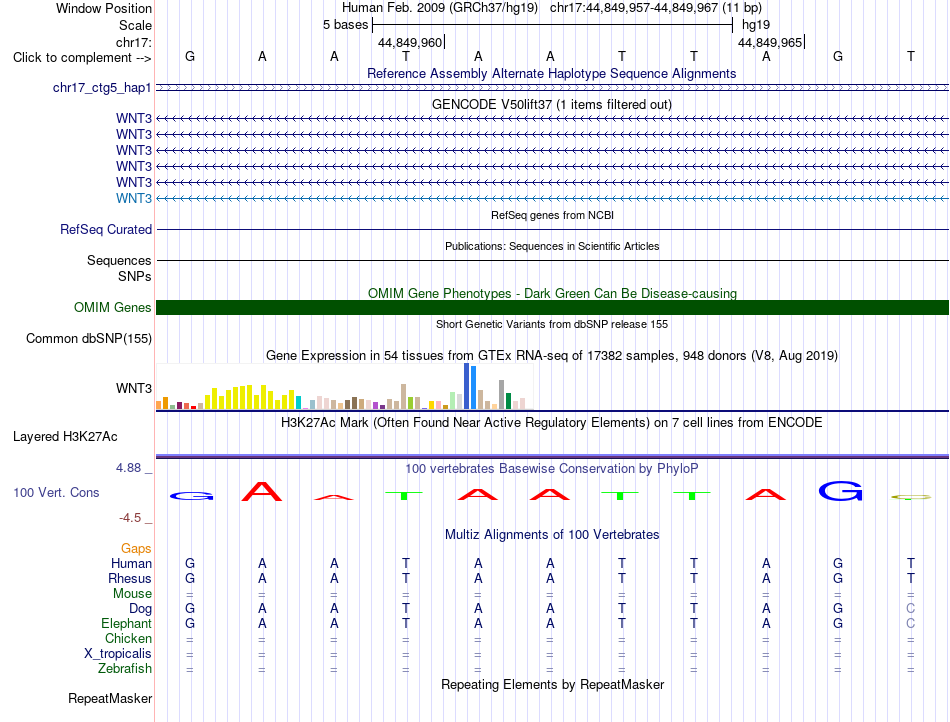Click the 44,849,965 coordinate marker
This screenshot has height=722, width=950.
tap(770, 42)
